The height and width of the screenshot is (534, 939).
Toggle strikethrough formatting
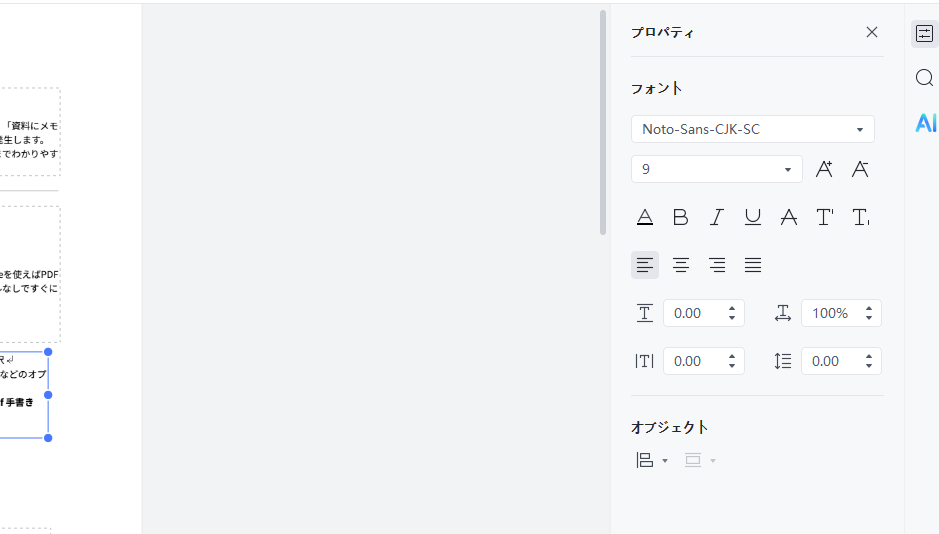tap(788, 217)
